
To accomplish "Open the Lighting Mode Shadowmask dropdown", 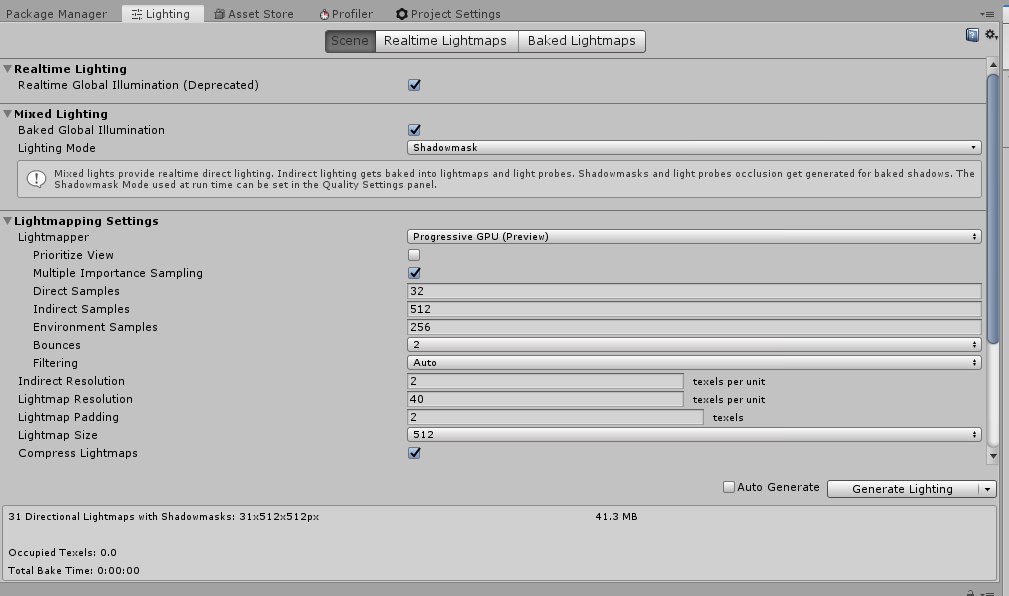I will [x=694, y=147].
